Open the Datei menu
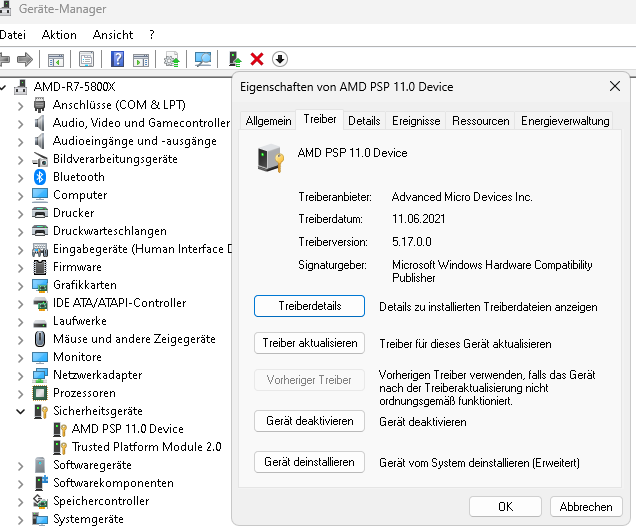The width and height of the screenshot is (636, 531). pyautogui.click(x=13, y=35)
